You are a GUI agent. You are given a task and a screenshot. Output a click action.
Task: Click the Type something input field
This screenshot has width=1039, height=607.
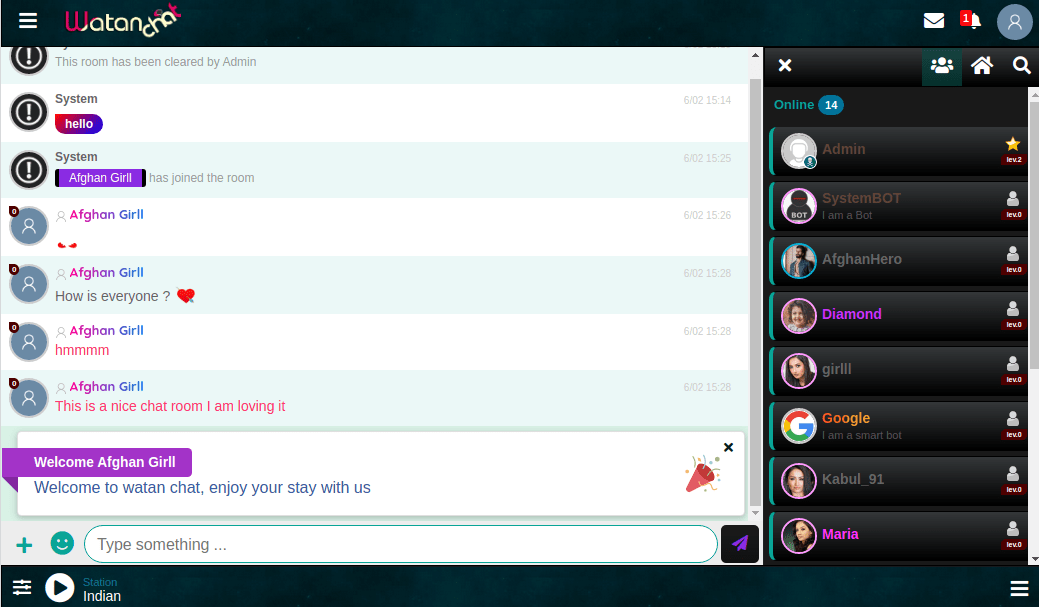[400, 544]
